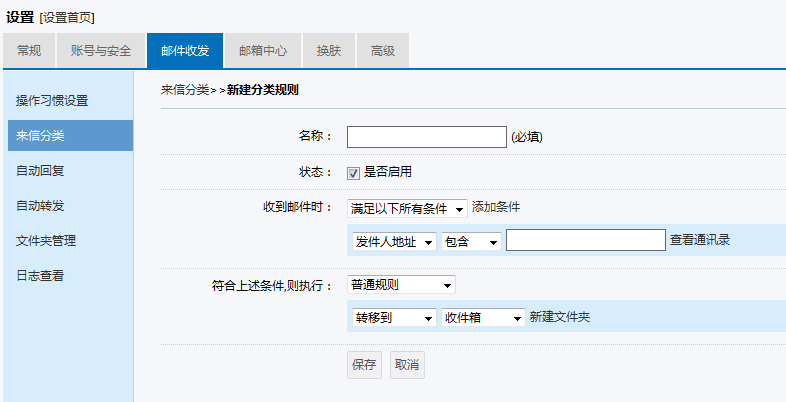The height and width of the screenshot is (402, 786).
Task: Open 文件夹管理 in the sidebar
Action: coord(70,241)
